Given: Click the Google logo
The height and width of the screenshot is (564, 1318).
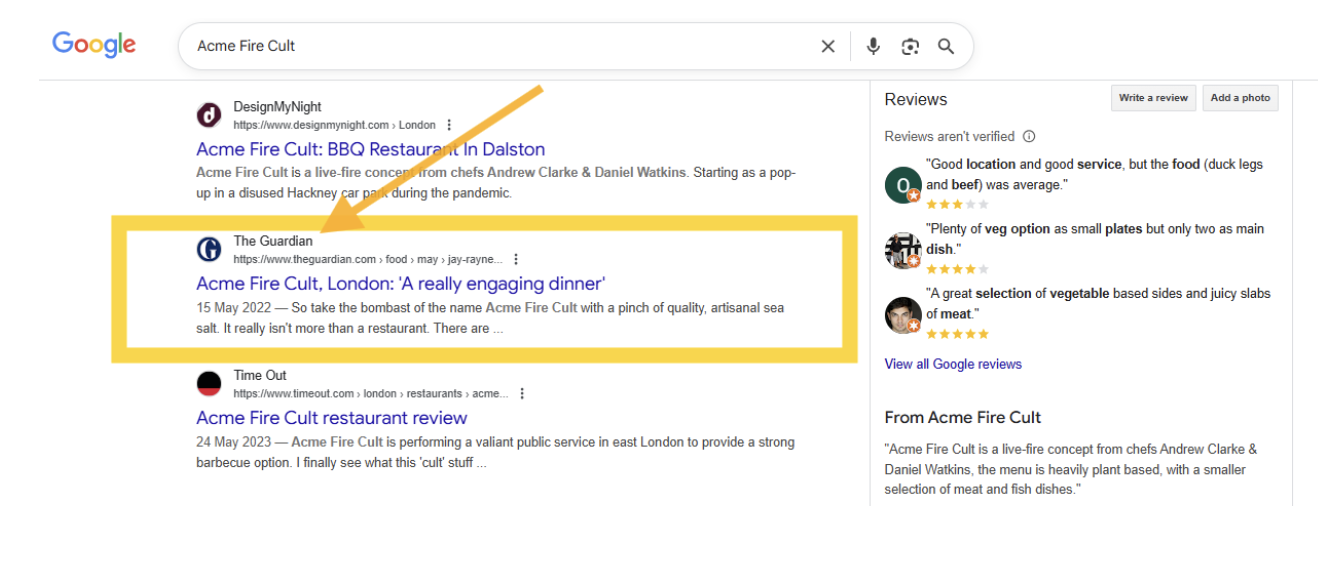Looking at the screenshot, I should pyautogui.click(x=94, y=45).
